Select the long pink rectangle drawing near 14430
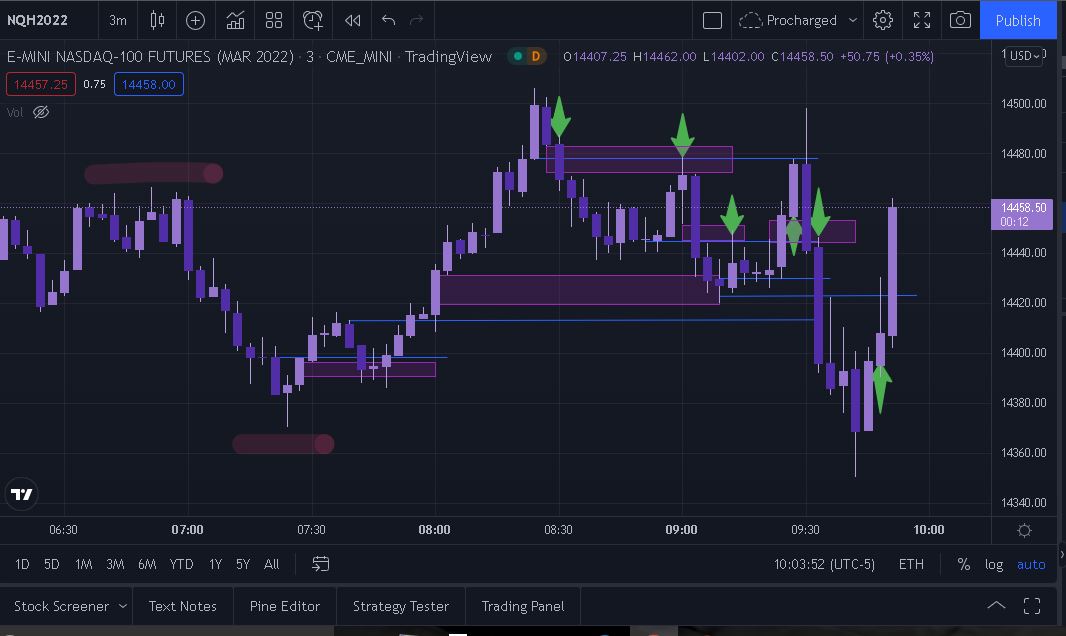The height and width of the screenshot is (636, 1066). click(579, 289)
